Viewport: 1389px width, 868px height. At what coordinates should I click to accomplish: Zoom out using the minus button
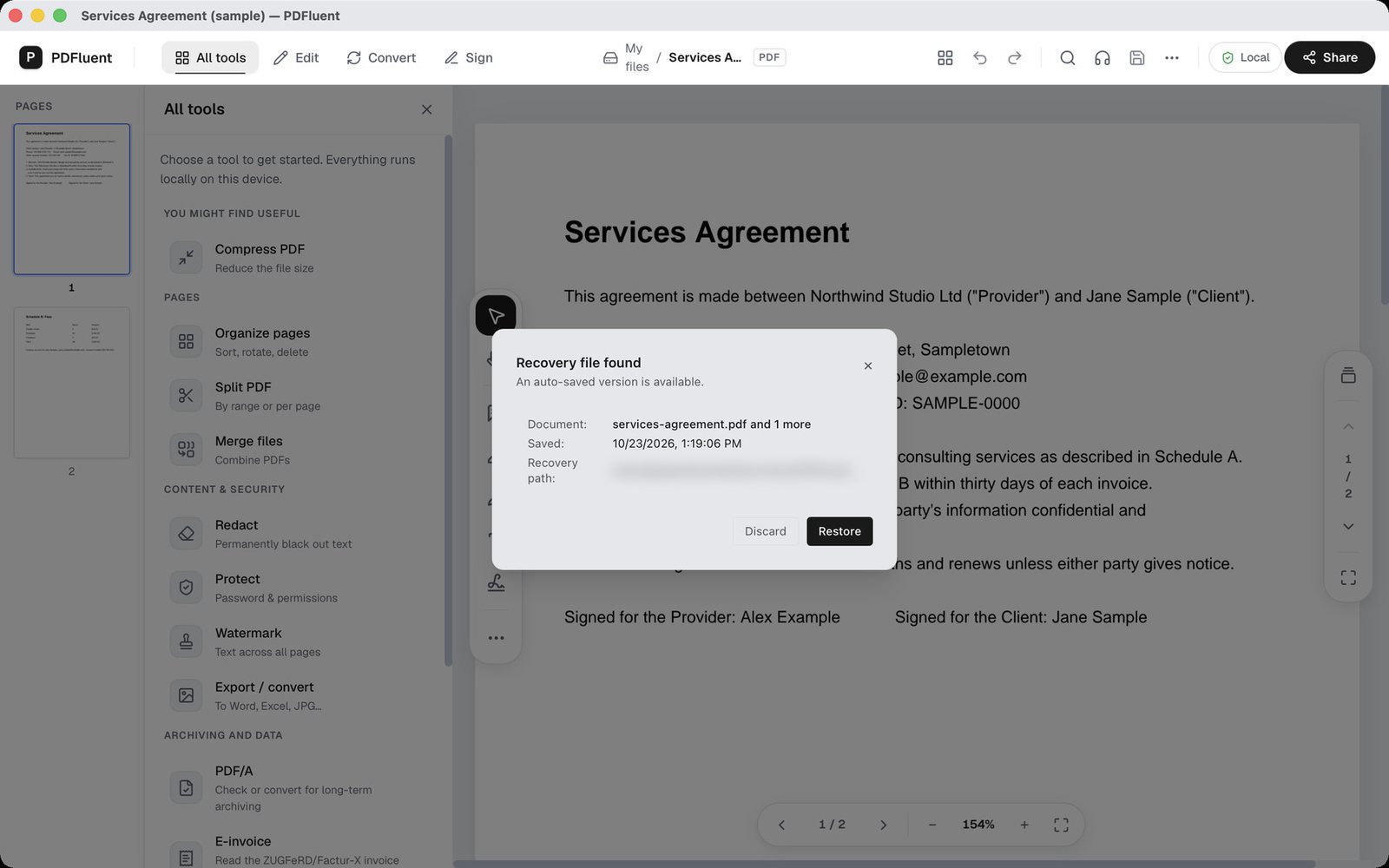[x=932, y=825]
